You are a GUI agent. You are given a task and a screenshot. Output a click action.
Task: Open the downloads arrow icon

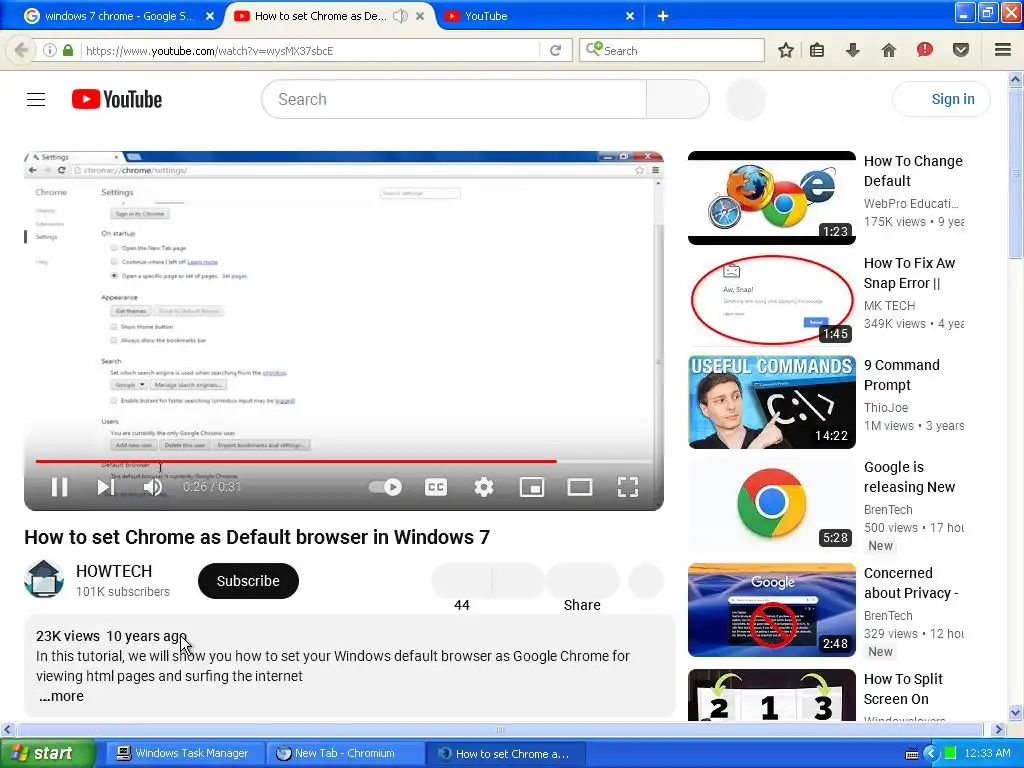tap(853, 50)
